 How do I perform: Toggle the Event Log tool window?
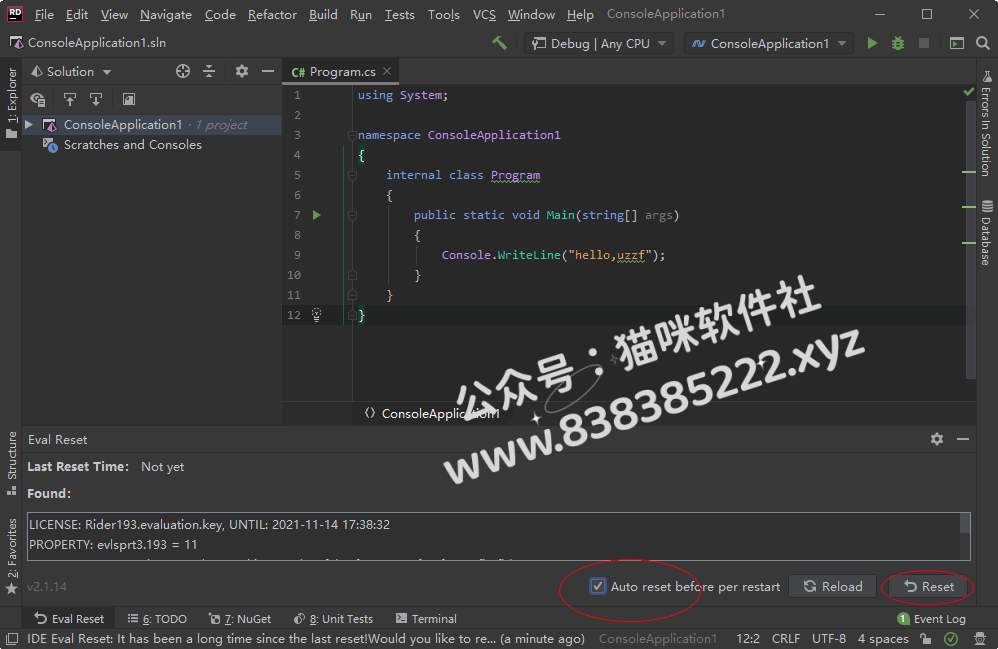931,618
